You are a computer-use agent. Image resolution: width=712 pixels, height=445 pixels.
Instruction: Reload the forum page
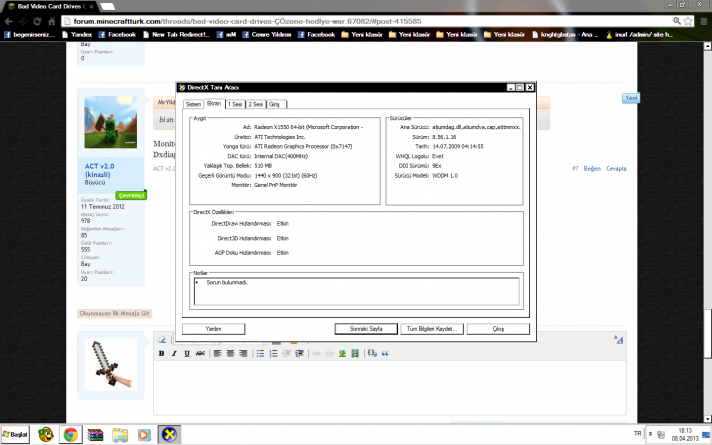click(37, 21)
